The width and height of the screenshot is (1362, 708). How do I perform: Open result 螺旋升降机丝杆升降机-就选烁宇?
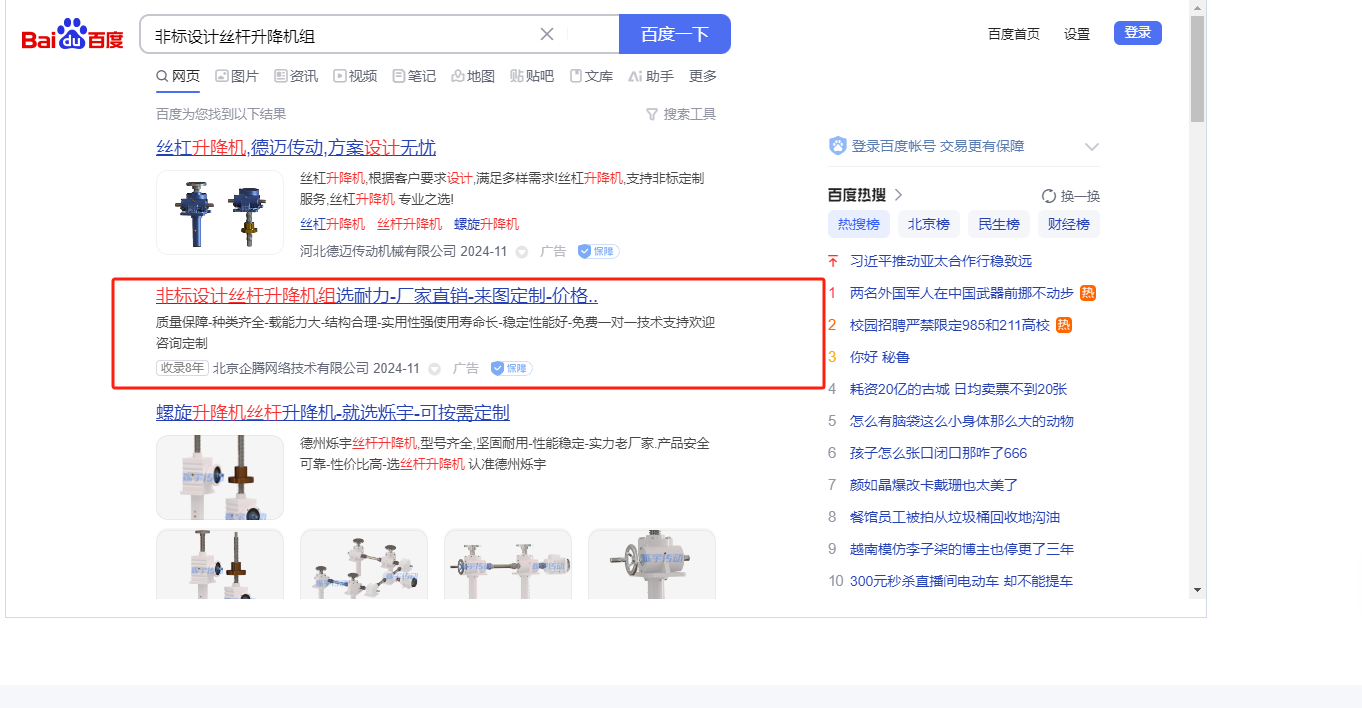333,413
